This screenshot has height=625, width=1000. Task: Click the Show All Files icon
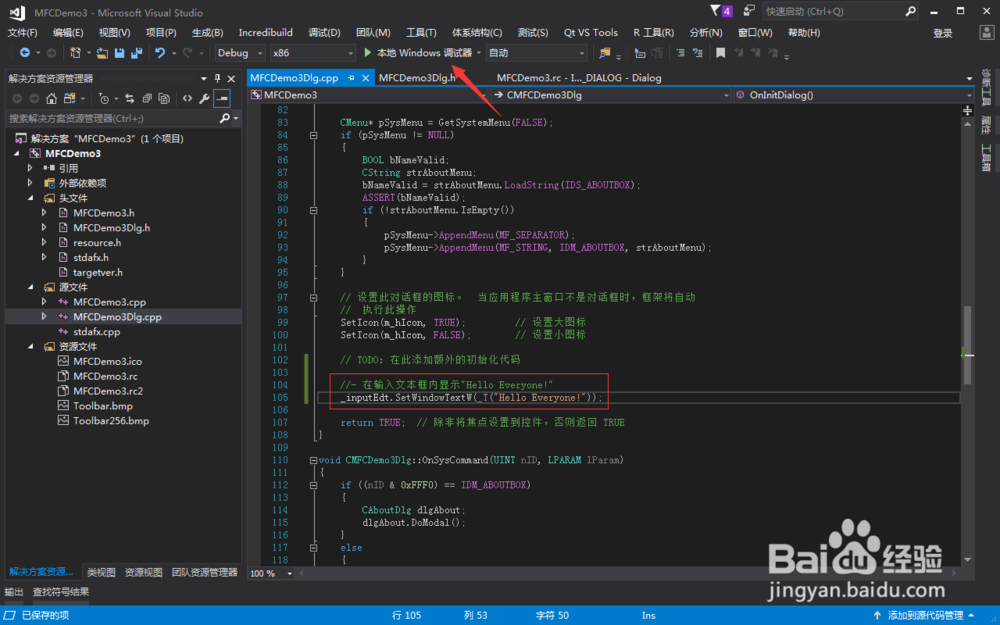164,98
